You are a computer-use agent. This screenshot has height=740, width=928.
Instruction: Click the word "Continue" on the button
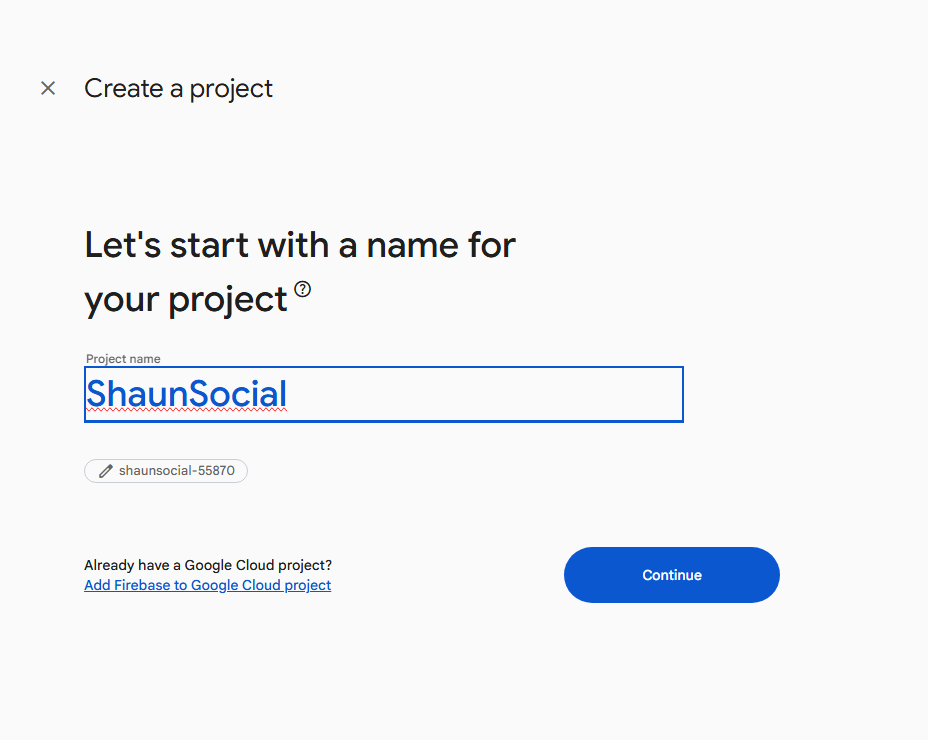(x=672, y=575)
